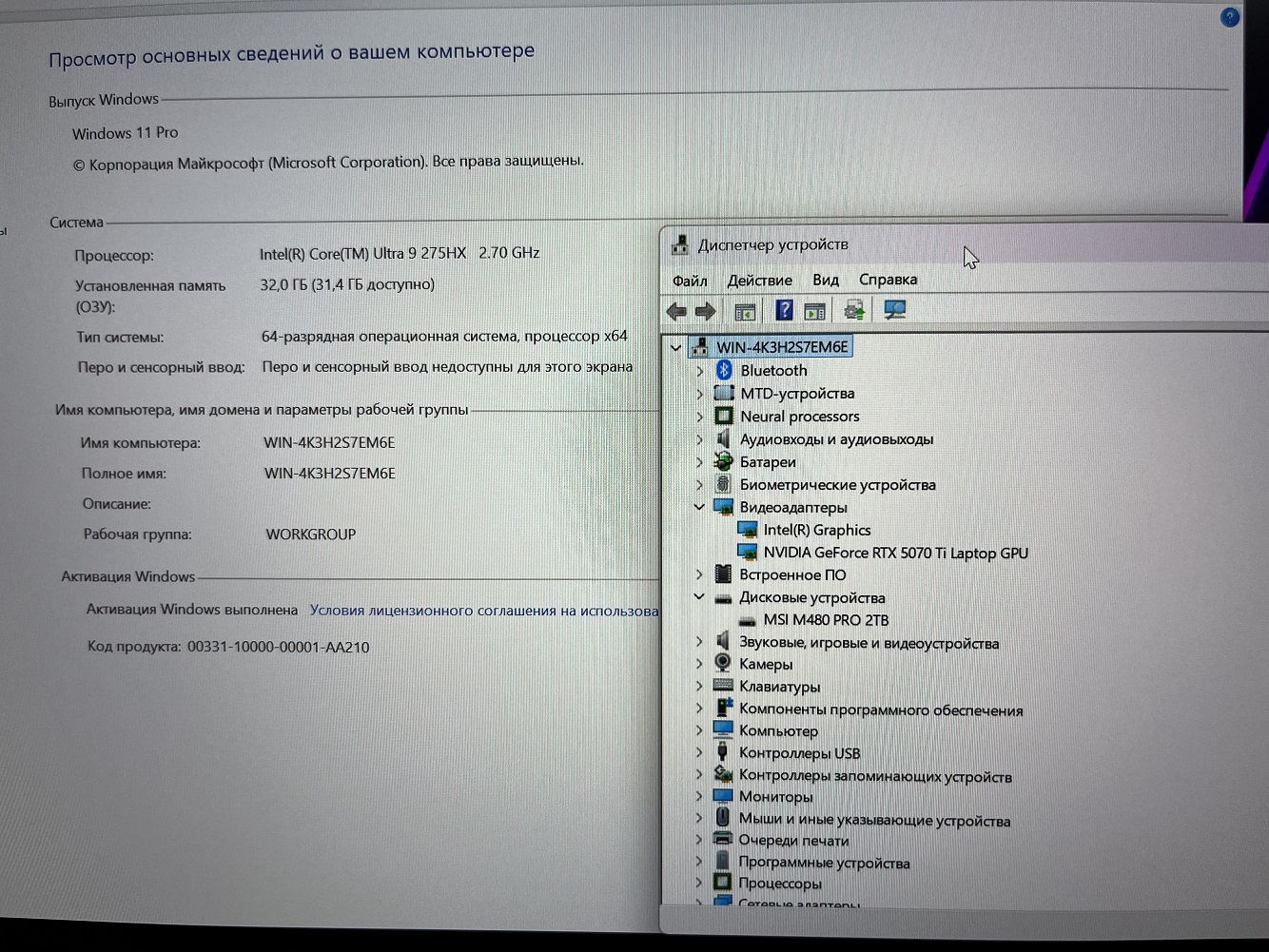Viewport: 1269px width, 952px height.
Task: Select the Клавиатуры keyboard icon
Action: coord(723,686)
